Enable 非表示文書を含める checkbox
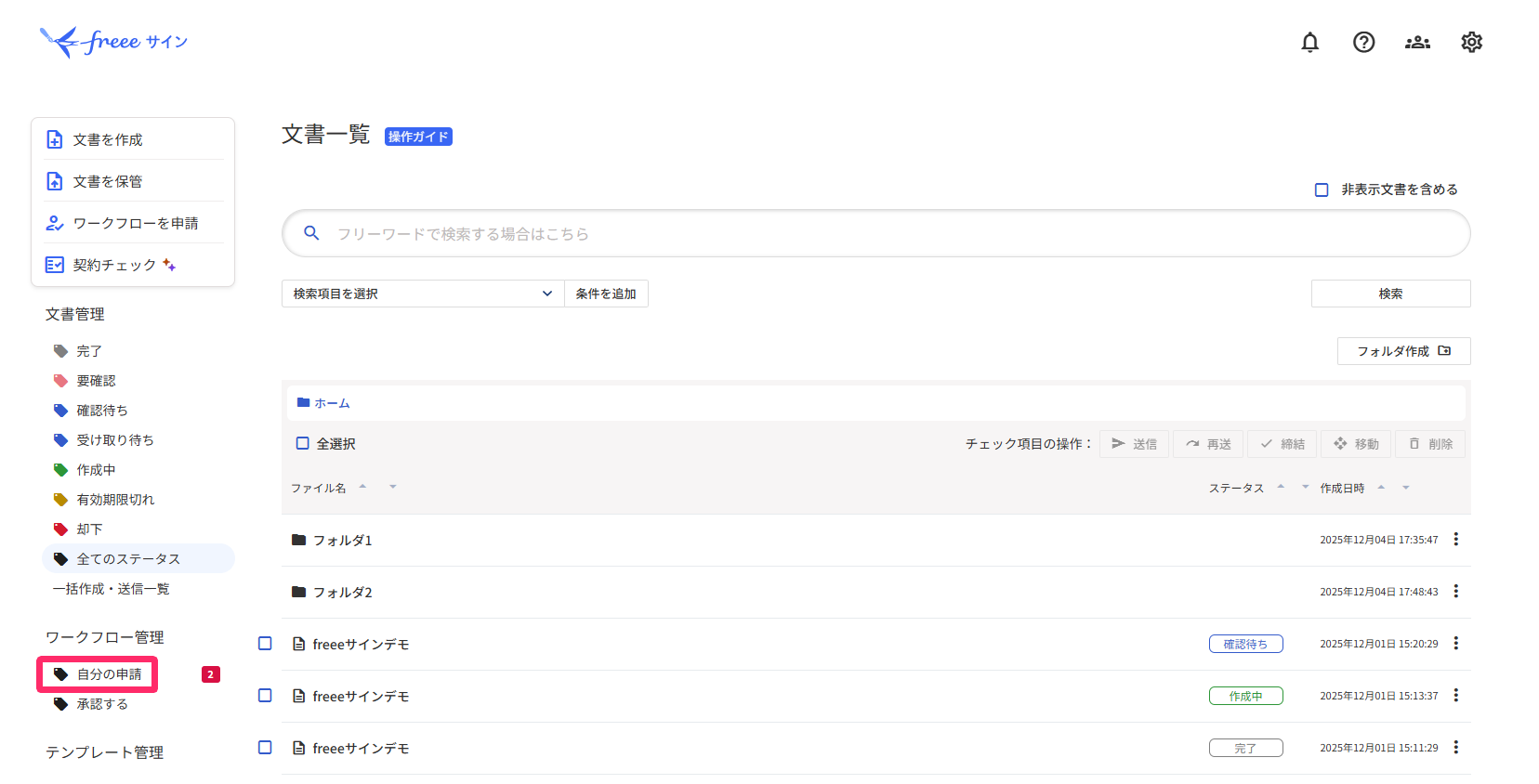 click(1322, 189)
